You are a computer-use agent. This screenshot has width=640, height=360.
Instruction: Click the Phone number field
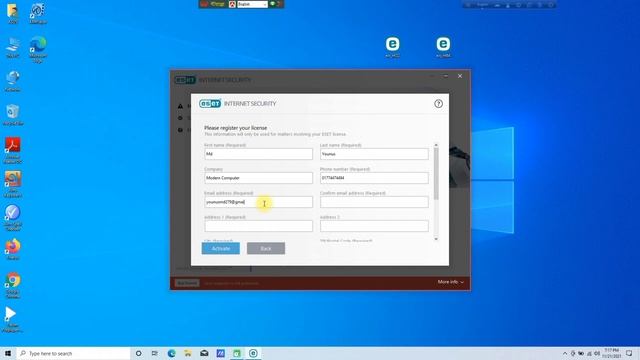pyautogui.click(x=374, y=178)
